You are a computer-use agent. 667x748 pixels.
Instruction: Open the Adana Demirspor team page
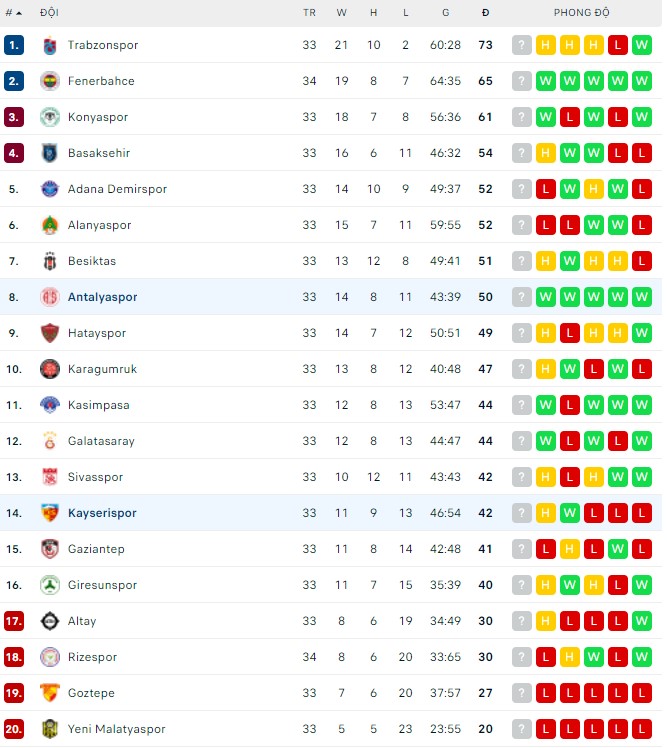pyautogui.click(x=117, y=189)
